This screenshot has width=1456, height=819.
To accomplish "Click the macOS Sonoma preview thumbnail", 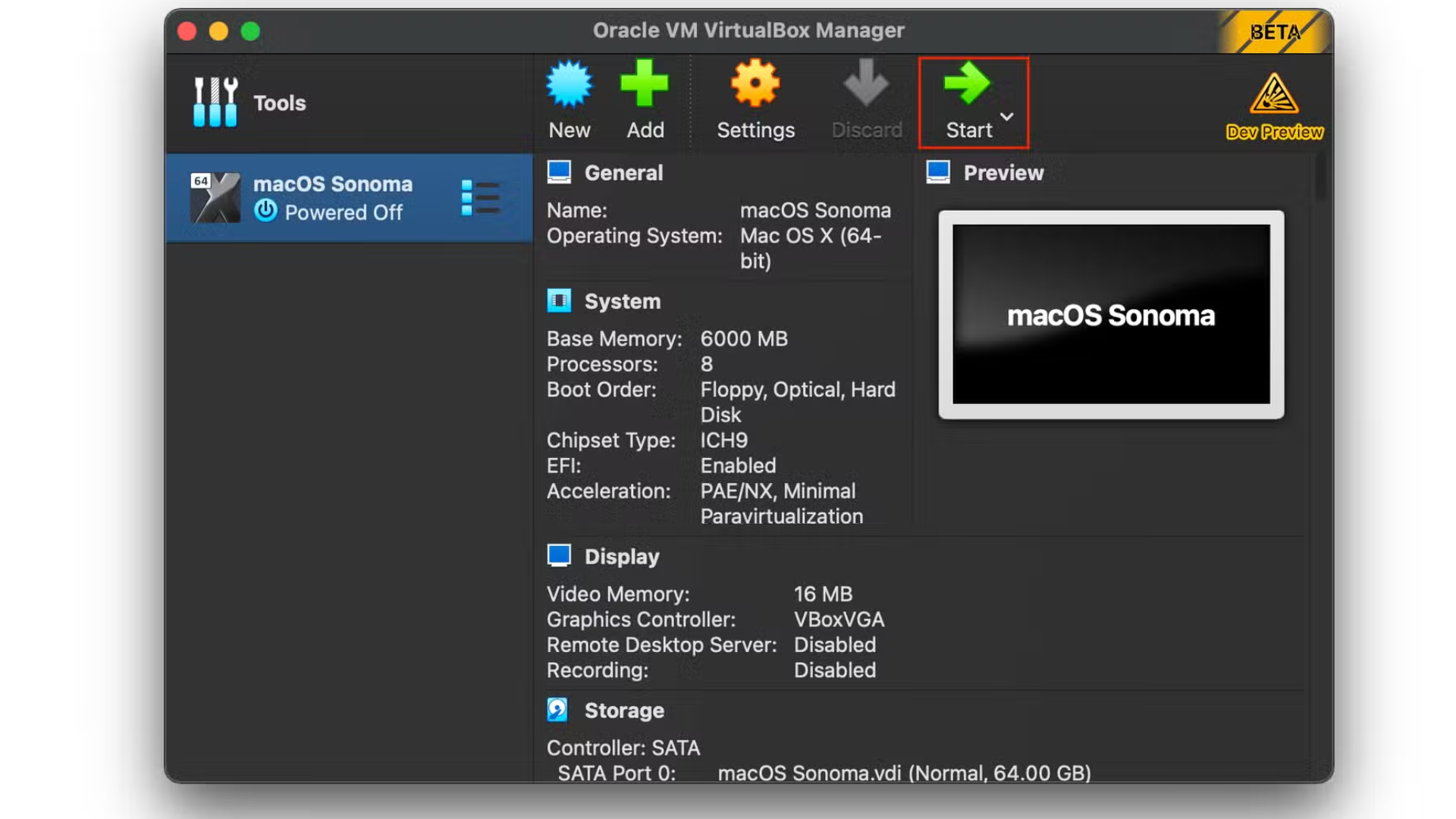I will [x=1111, y=314].
